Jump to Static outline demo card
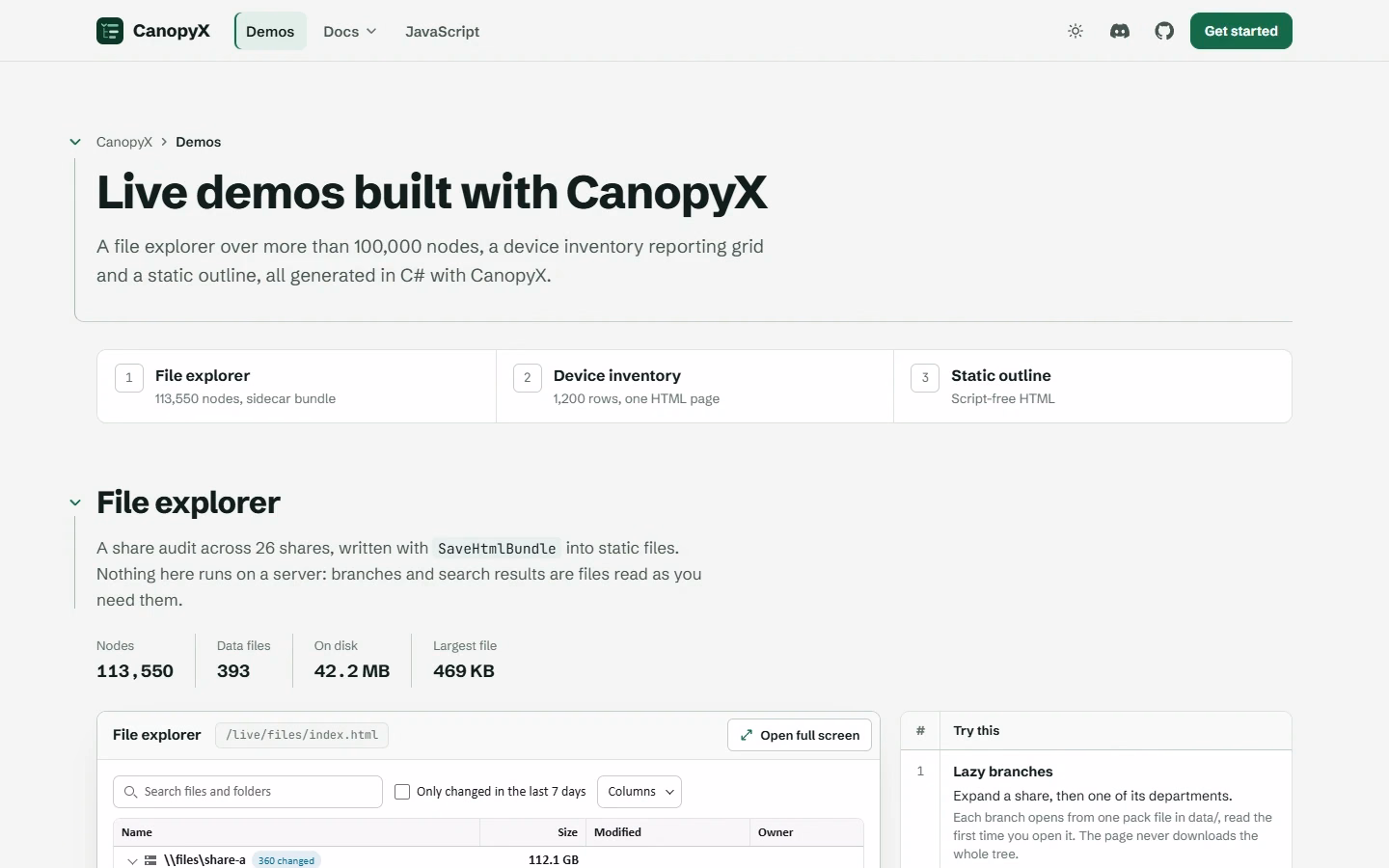Screen dimensions: 1389x868 coord(1092,386)
